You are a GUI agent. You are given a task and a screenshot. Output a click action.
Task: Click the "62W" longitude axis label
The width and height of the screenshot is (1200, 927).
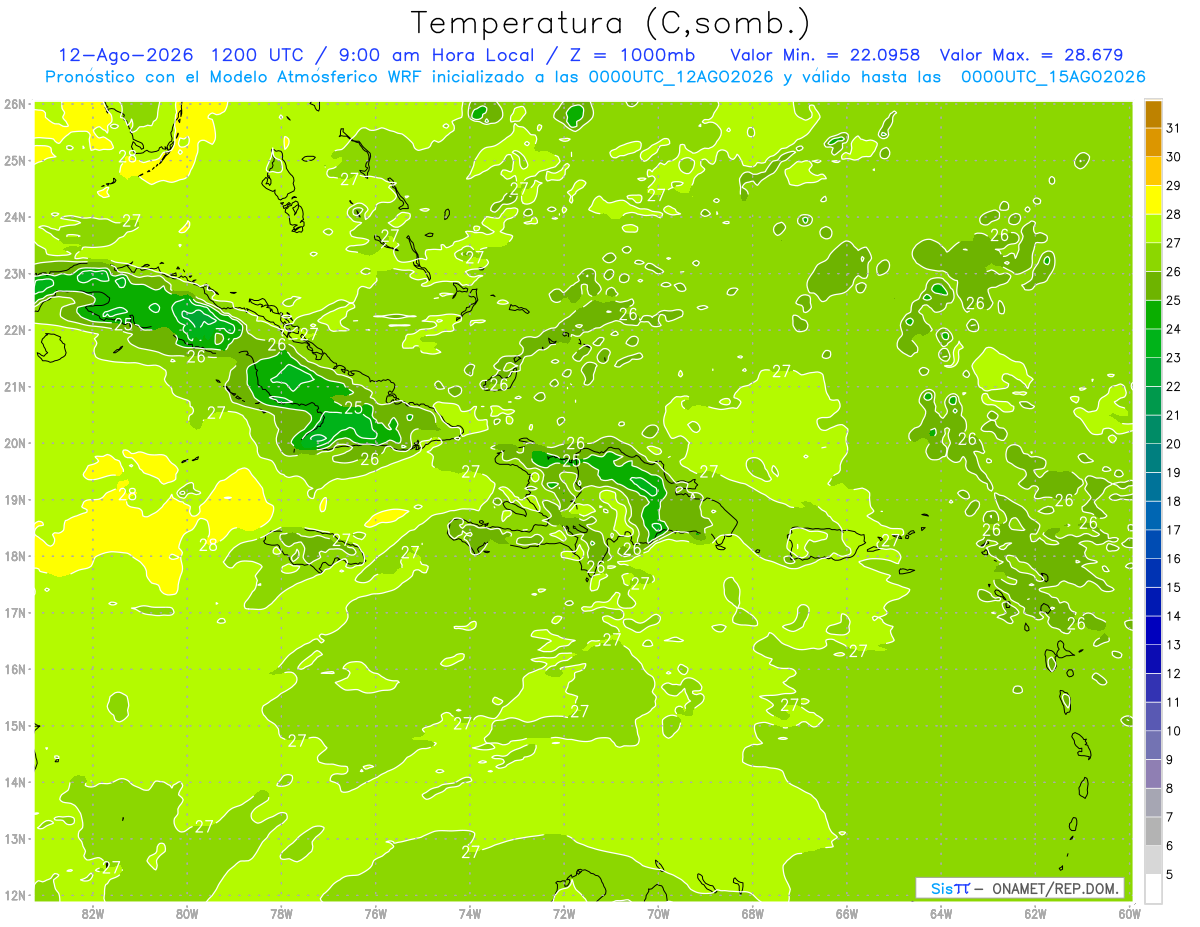[x=1035, y=913]
